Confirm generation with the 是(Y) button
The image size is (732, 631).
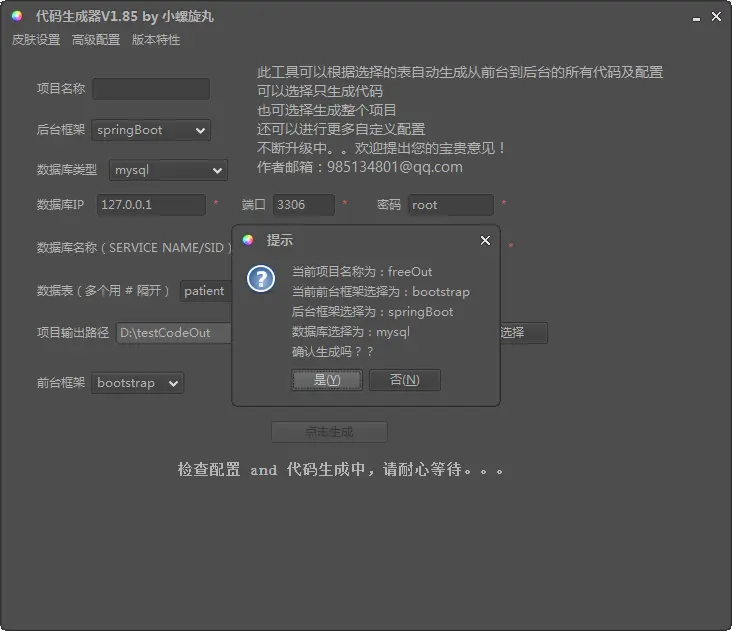pos(327,380)
